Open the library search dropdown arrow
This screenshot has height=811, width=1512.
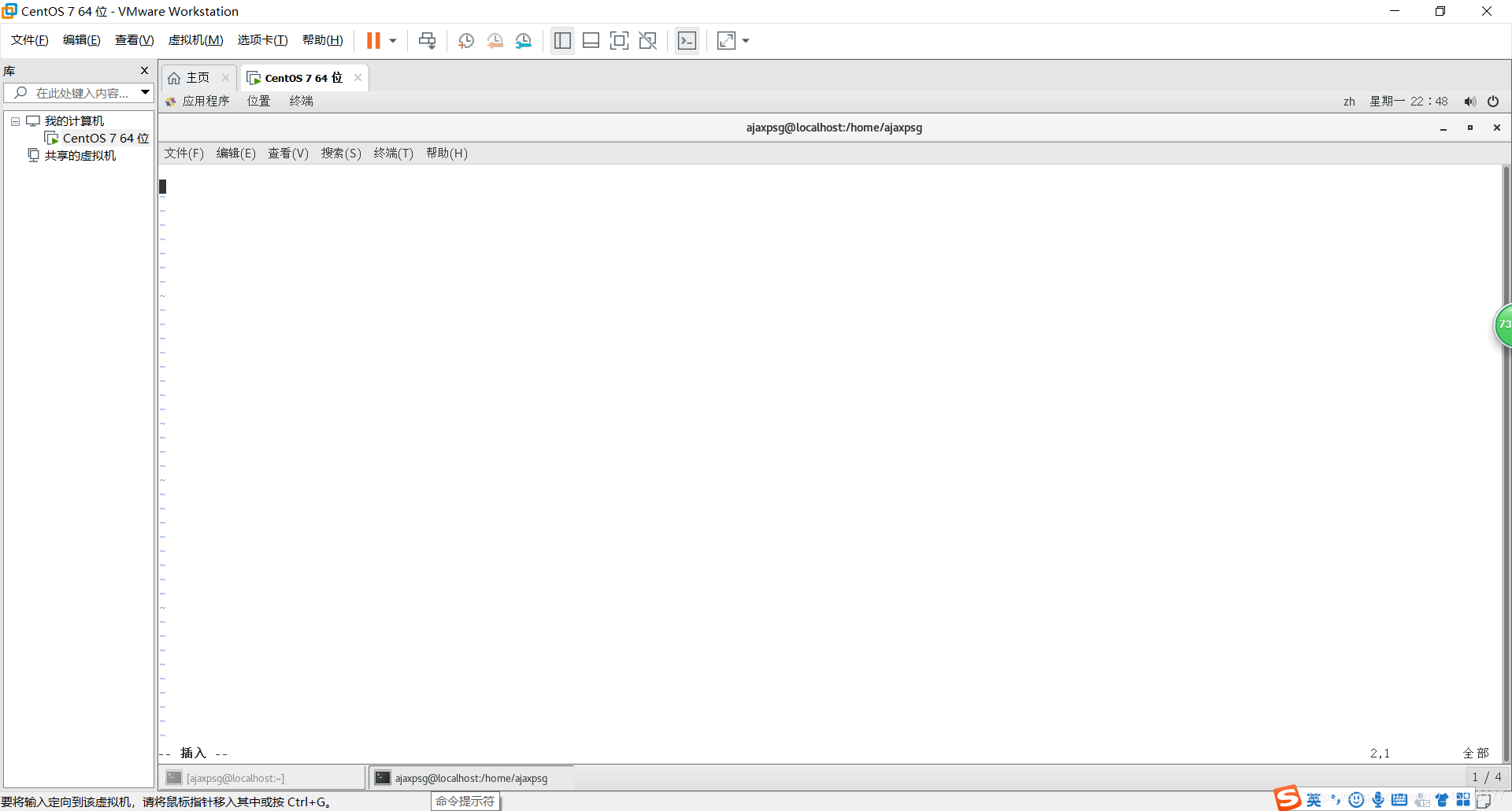pos(145,93)
